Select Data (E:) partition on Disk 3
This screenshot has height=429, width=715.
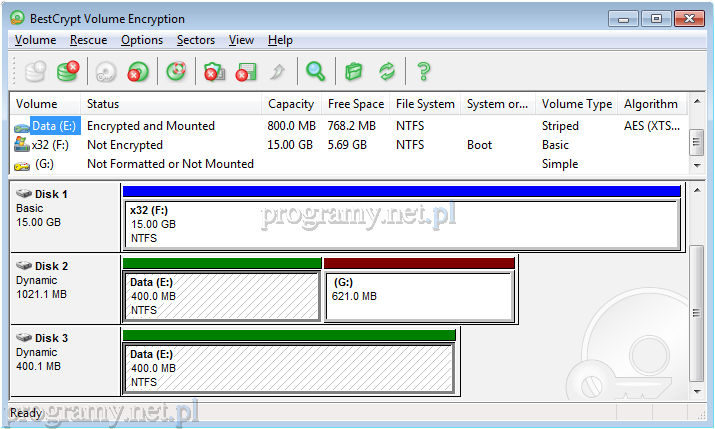coord(288,368)
